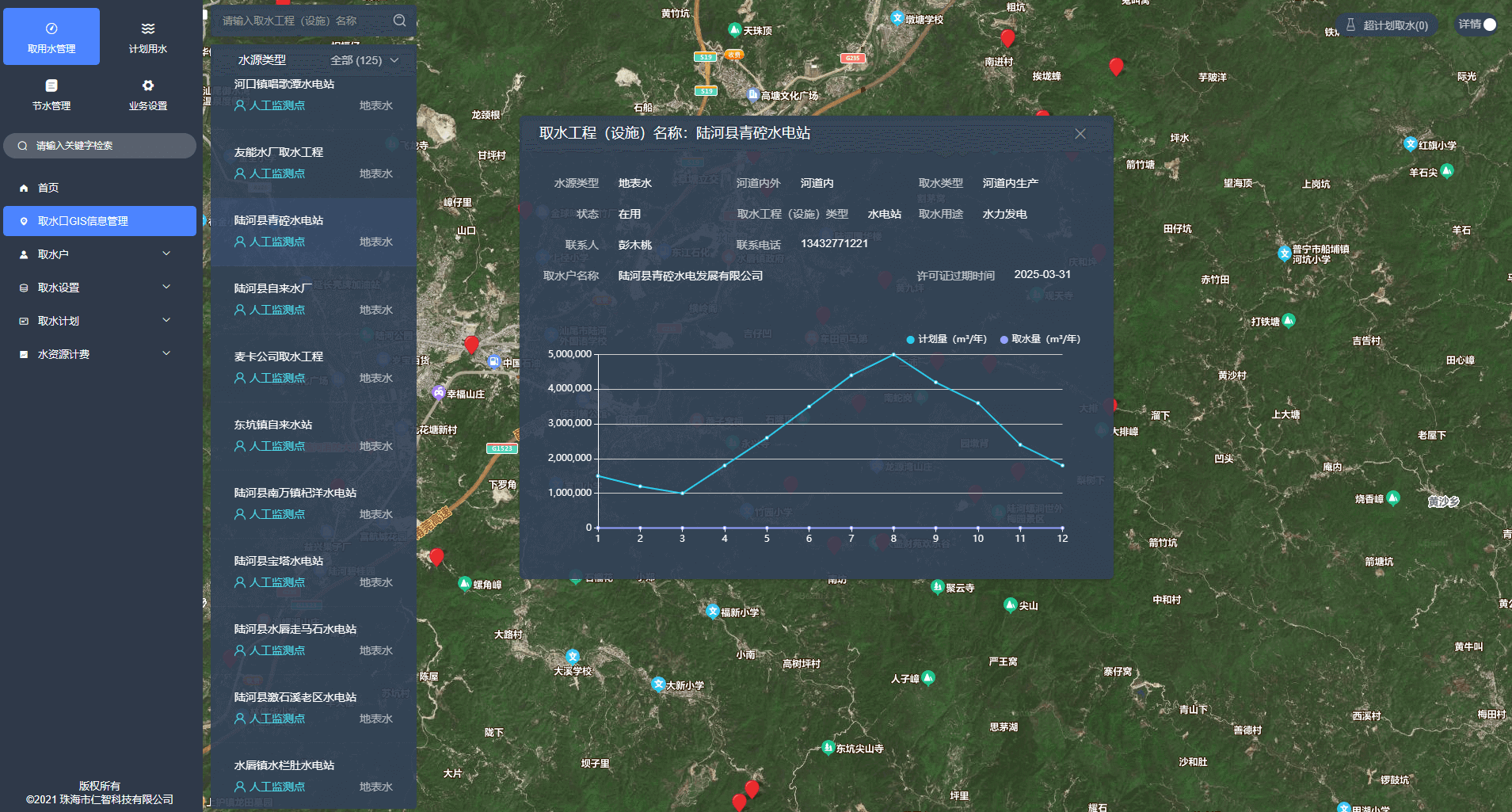The image size is (1512, 812).
Task: Focus the 请输入关键字检索 search field
Action: pos(107,146)
